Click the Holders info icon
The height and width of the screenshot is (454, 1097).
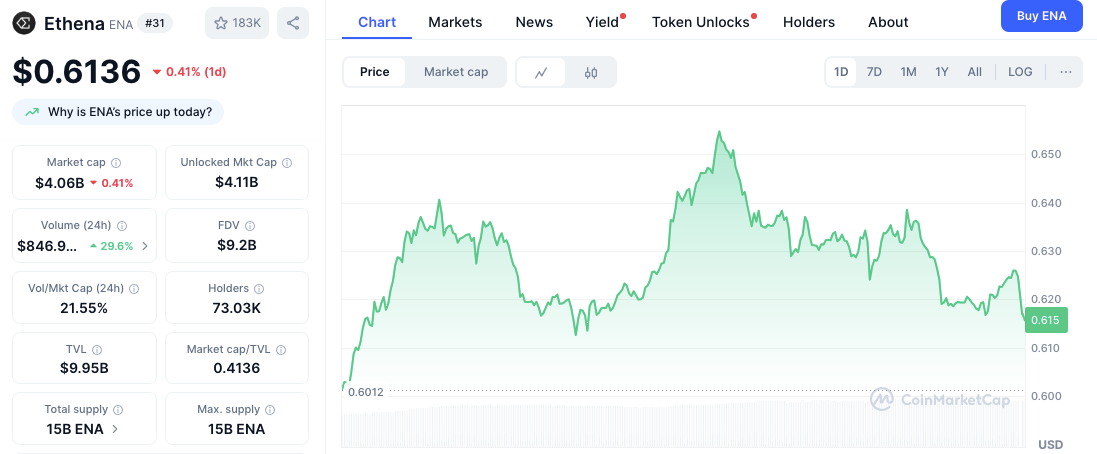(x=257, y=289)
